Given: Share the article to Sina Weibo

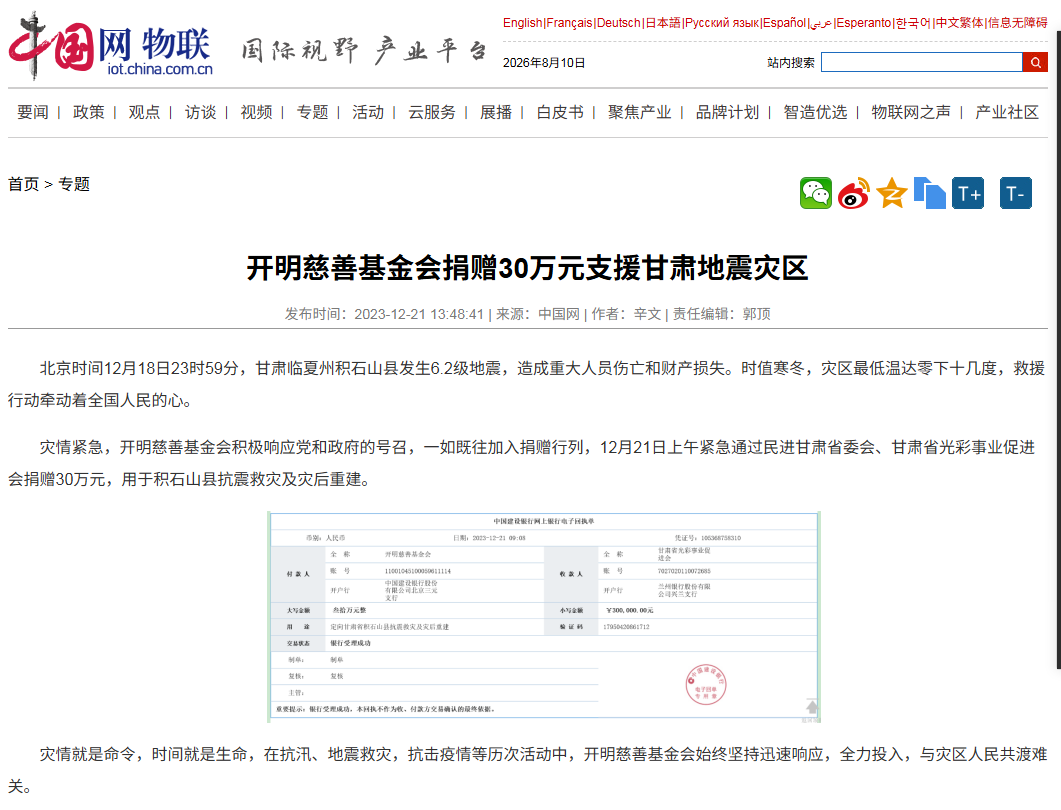Looking at the screenshot, I should [x=853, y=194].
